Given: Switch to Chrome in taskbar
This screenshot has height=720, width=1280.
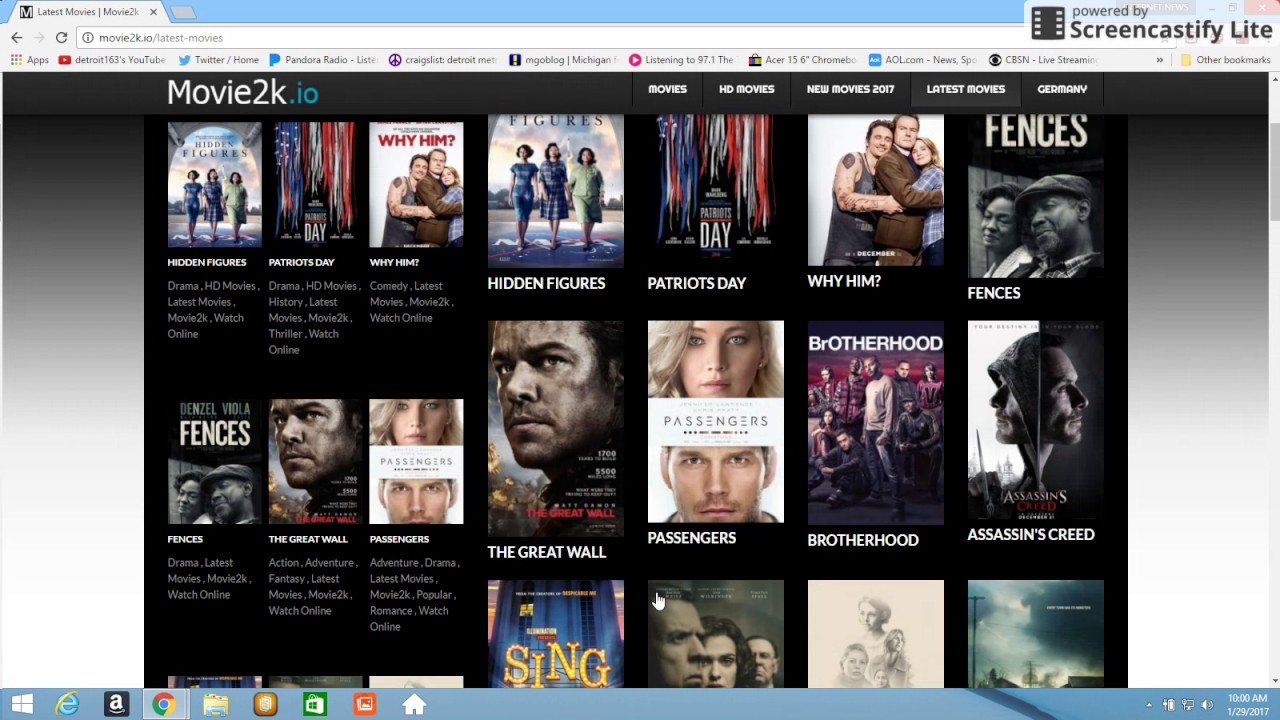Looking at the screenshot, I should click(x=164, y=705).
